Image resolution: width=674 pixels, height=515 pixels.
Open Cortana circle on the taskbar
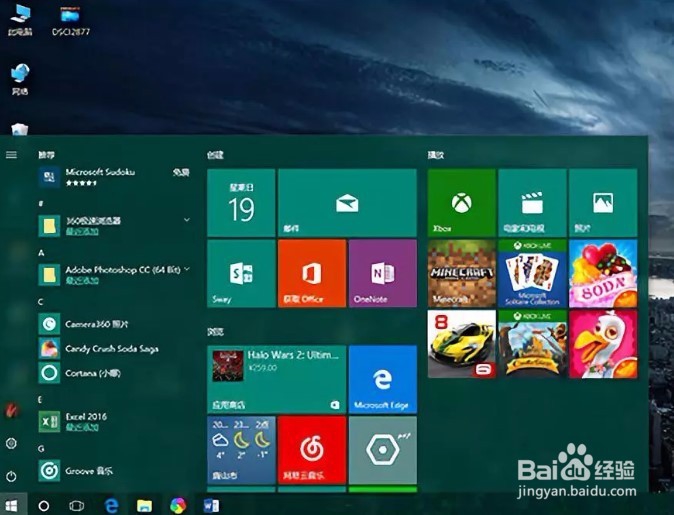point(43,506)
